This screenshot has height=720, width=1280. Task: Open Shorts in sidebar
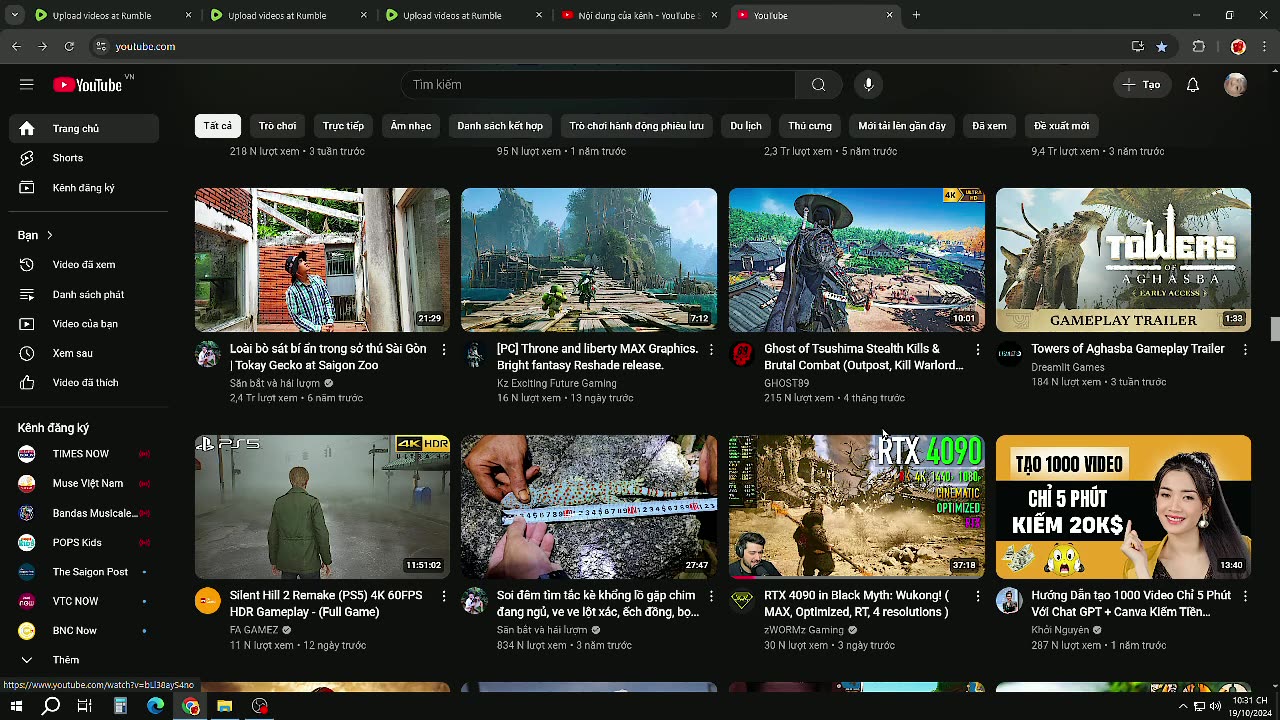tap(84, 158)
